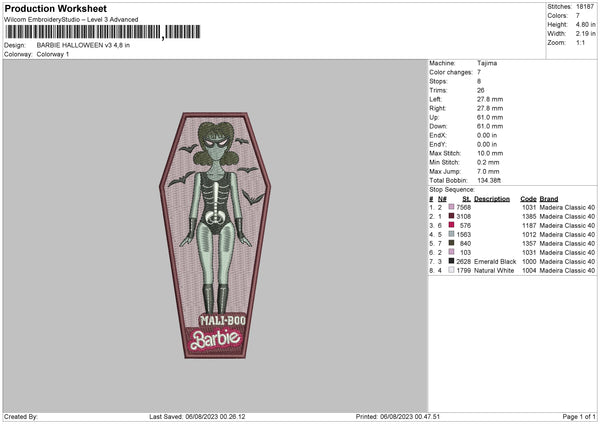Click the gray swatch with code 1012
Screen dimensions: 600x424
[x=452, y=234]
